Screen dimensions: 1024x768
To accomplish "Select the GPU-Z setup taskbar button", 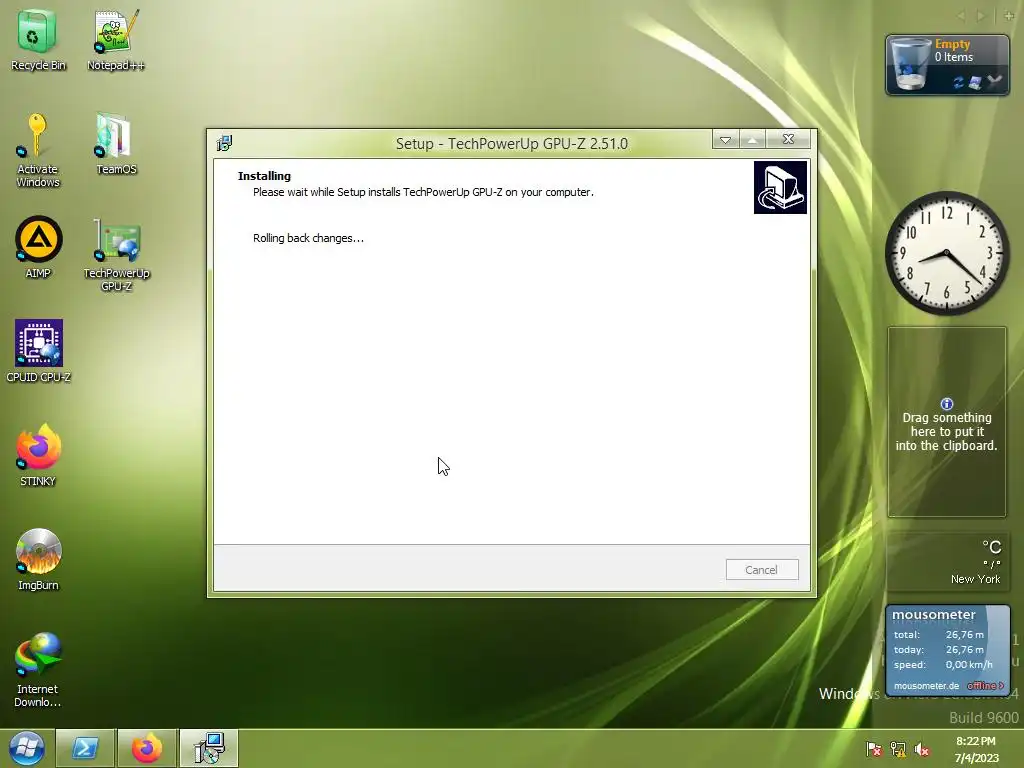I will pyautogui.click(x=209, y=748).
